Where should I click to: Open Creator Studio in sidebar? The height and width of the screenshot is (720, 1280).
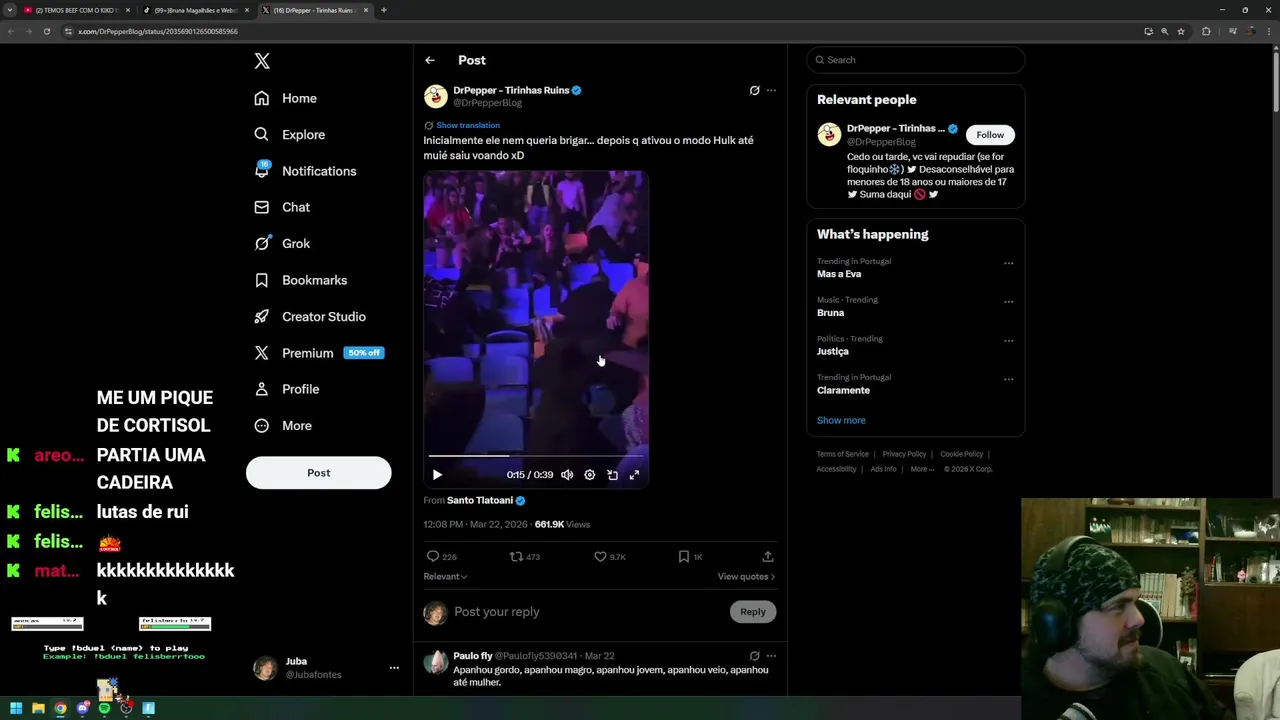pyautogui.click(x=310, y=316)
